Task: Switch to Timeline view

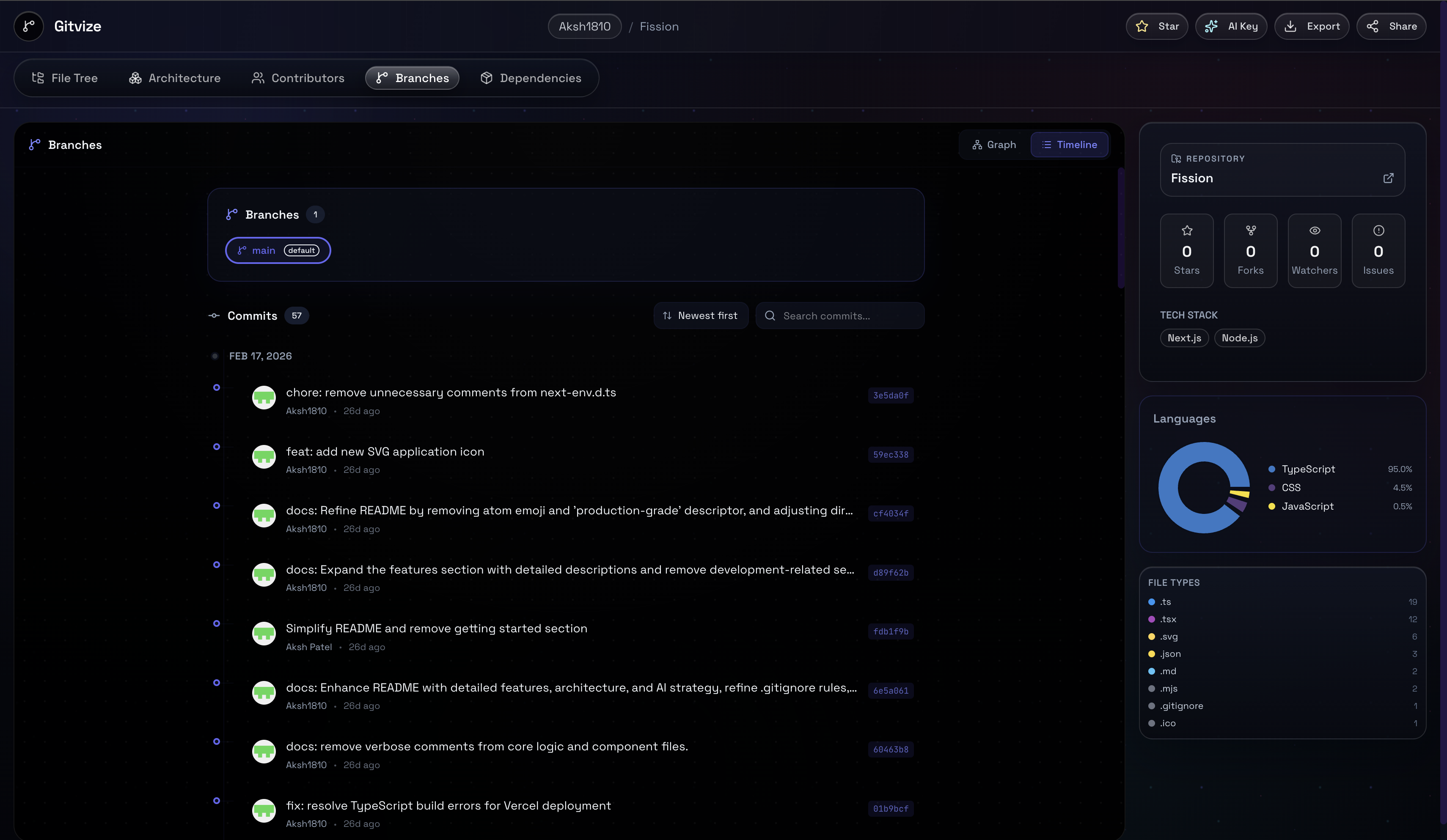Action: (x=1069, y=145)
